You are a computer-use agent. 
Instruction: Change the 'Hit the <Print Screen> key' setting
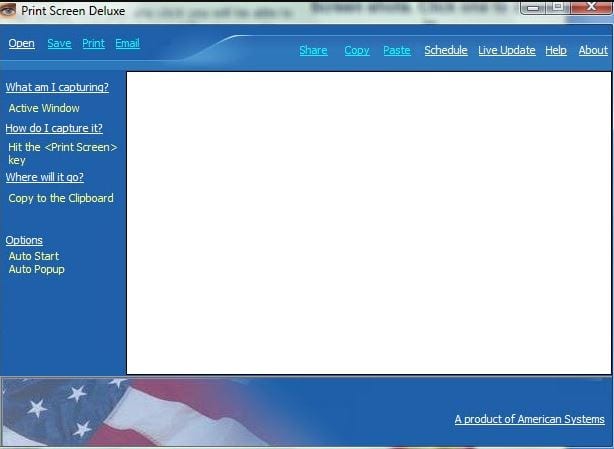pyautogui.click(x=62, y=153)
